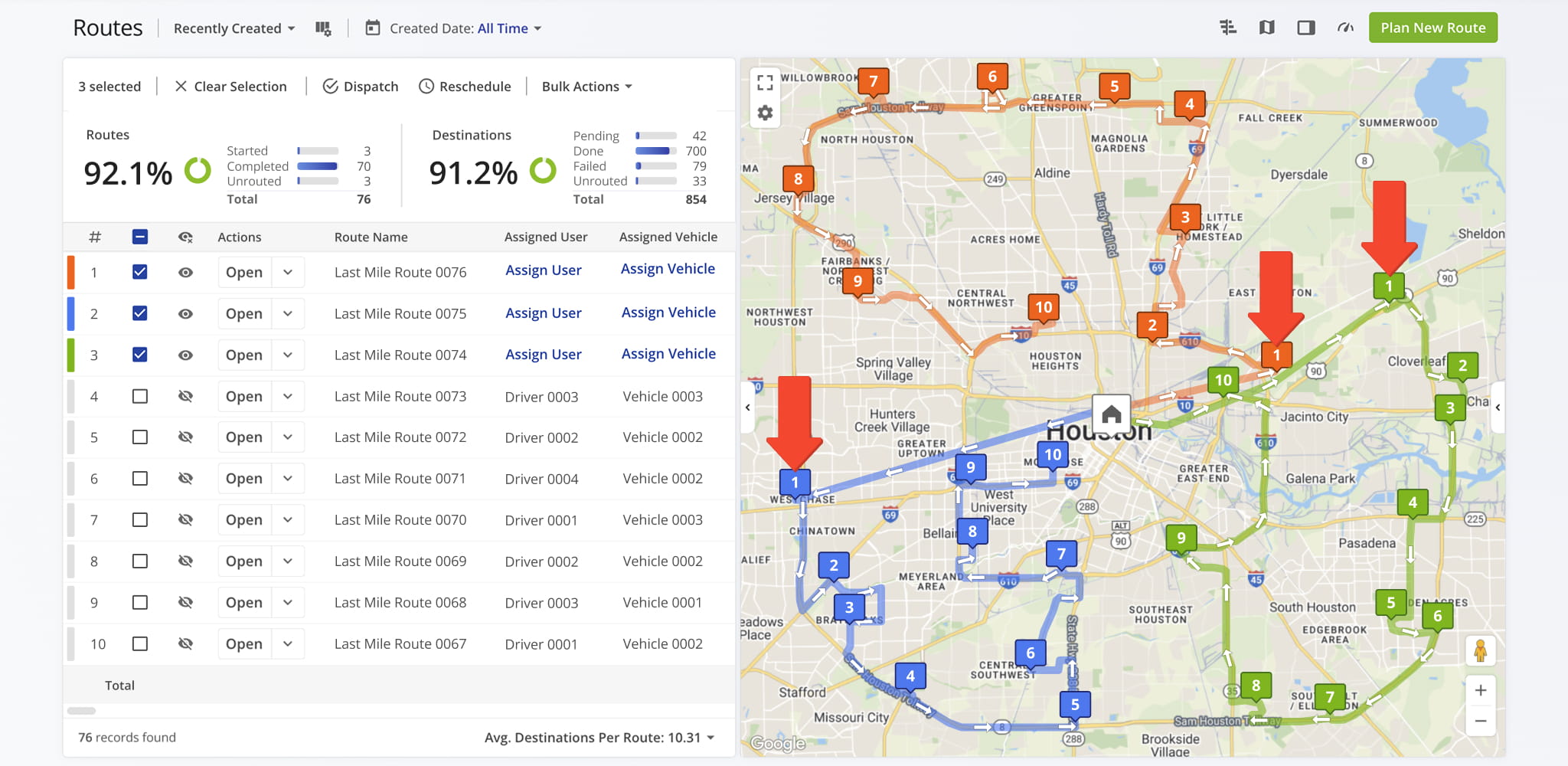This screenshot has height=766, width=1568.
Task: Open the Bulk Actions dropdown
Action: tap(586, 87)
